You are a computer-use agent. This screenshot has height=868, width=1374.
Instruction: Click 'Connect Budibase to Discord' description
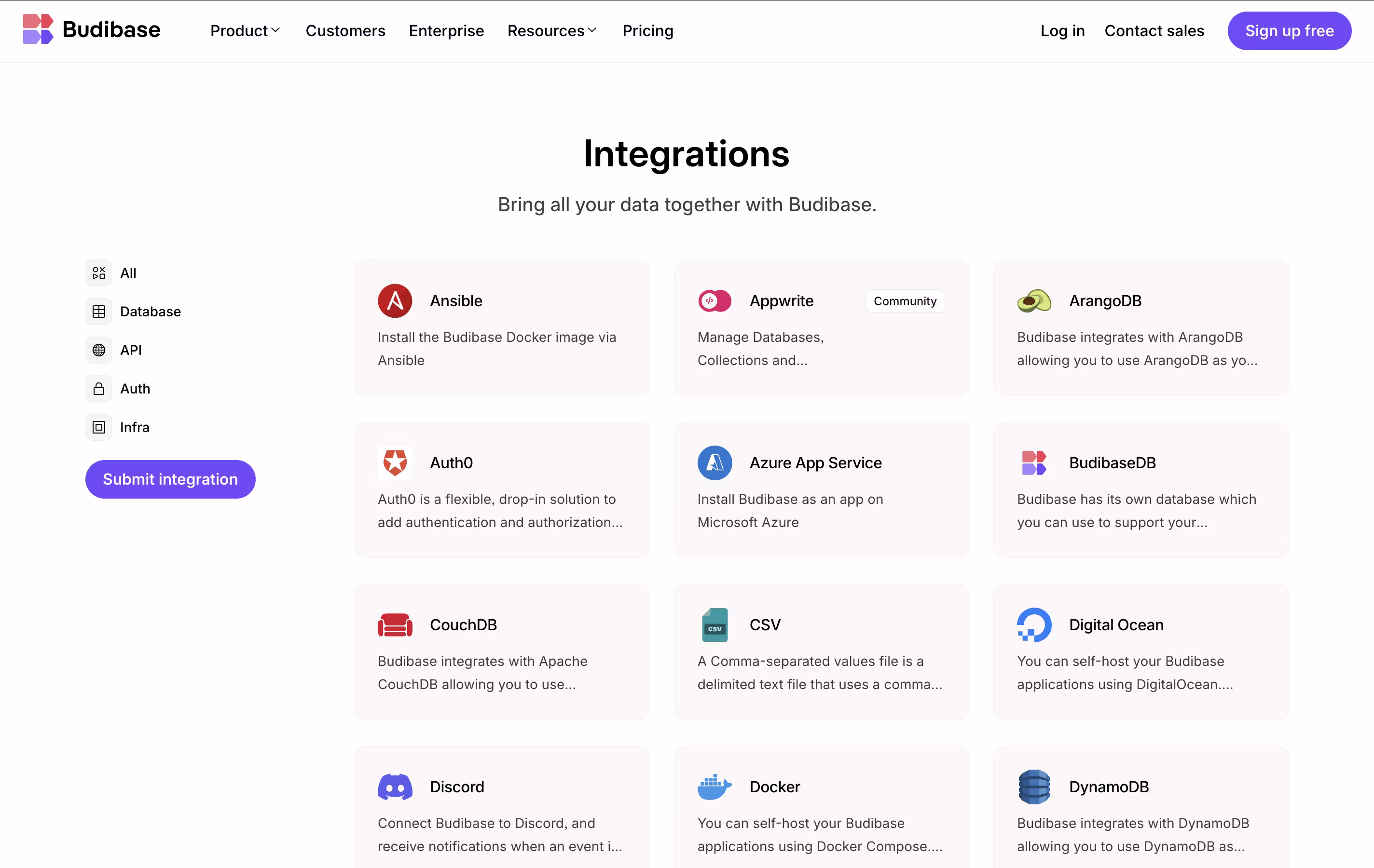point(500,834)
